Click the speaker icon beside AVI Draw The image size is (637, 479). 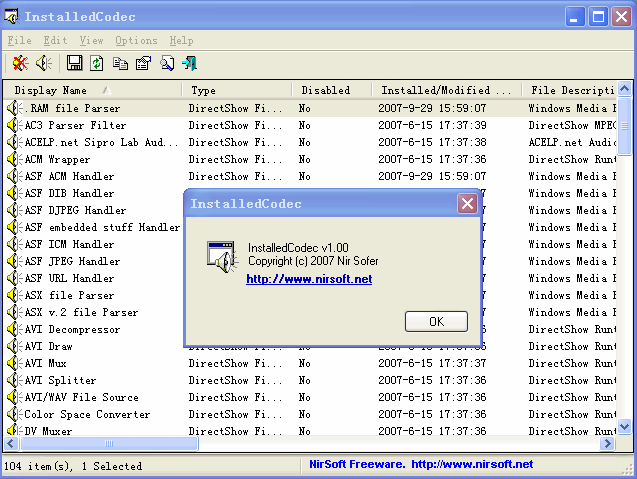click(x=15, y=346)
